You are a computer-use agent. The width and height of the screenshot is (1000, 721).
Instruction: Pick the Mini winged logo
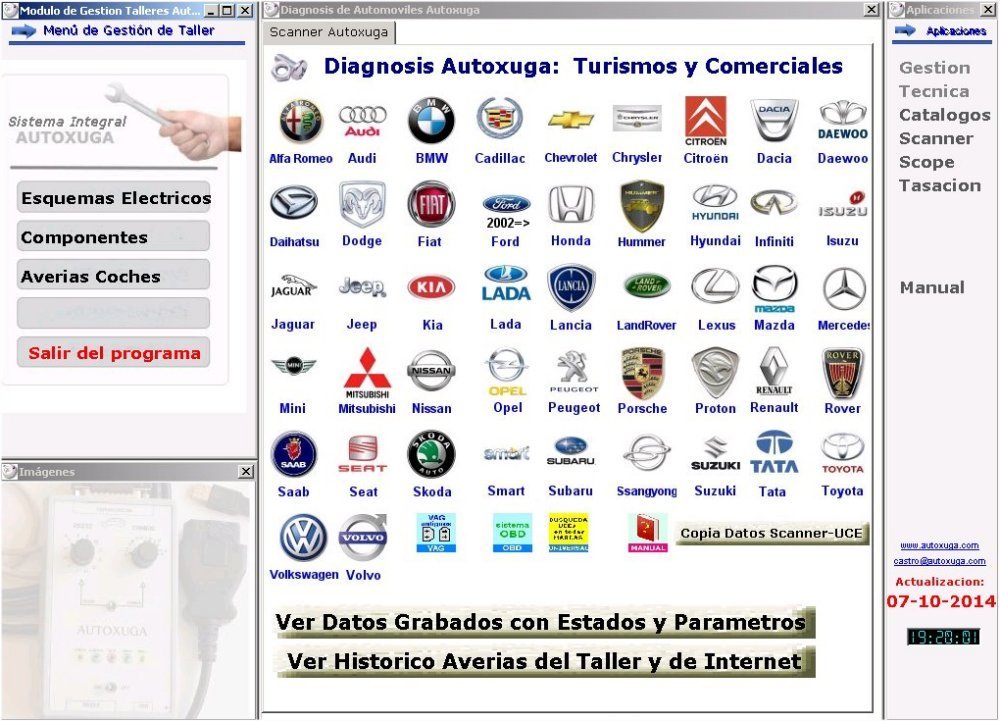click(x=293, y=366)
